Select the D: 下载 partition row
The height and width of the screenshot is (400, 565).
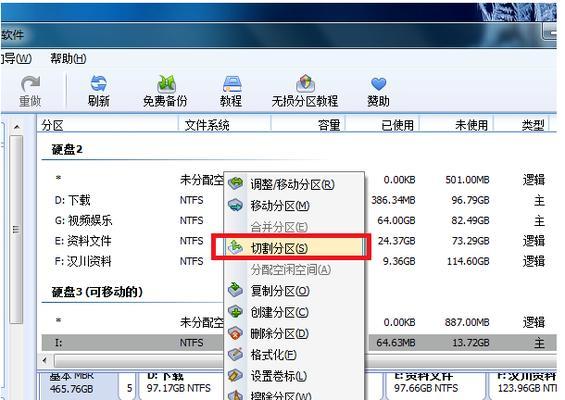[x=299, y=200]
